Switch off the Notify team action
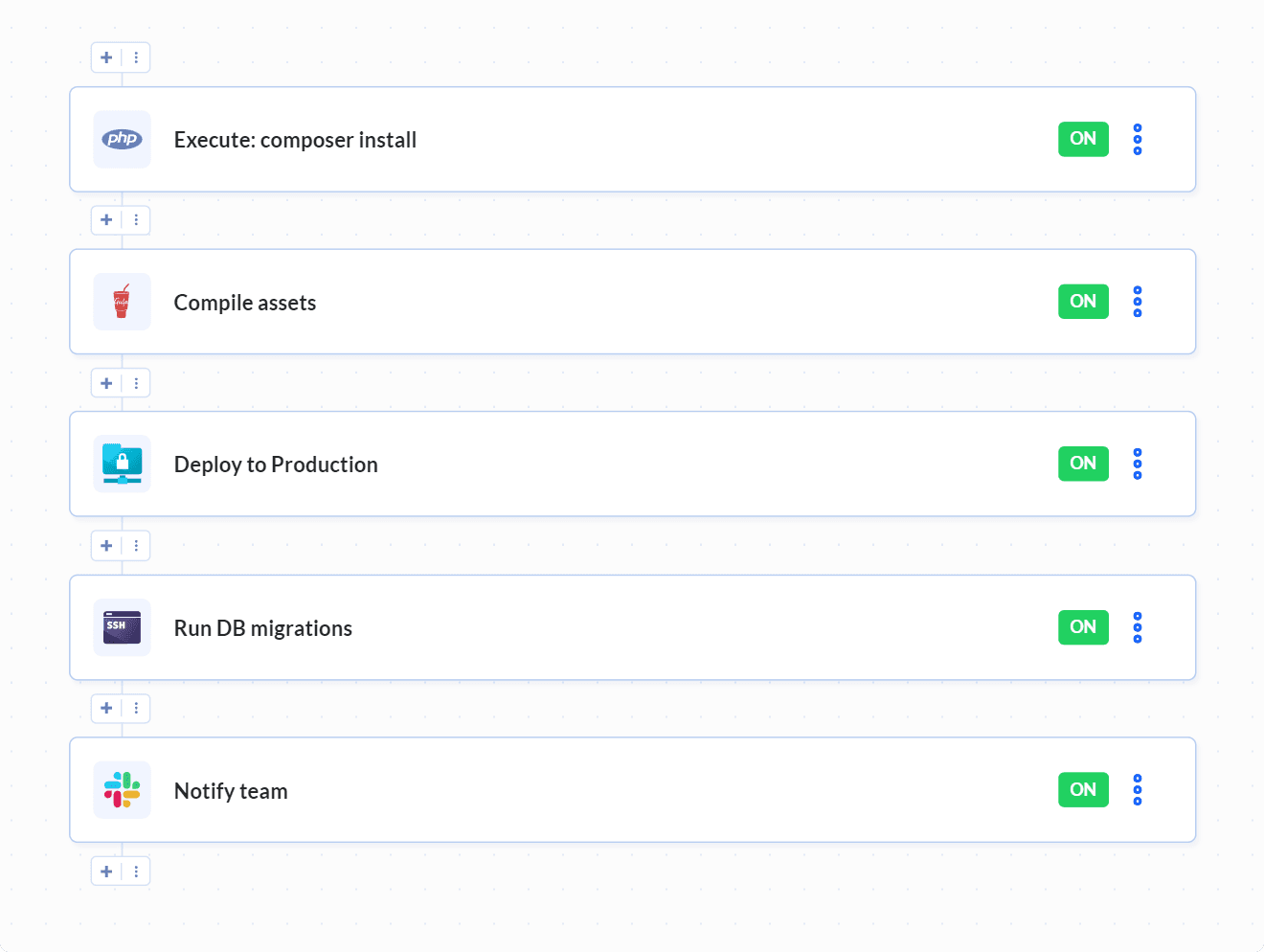The width and height of the screenshot is (1264, 952). (x=1082, y=790)
